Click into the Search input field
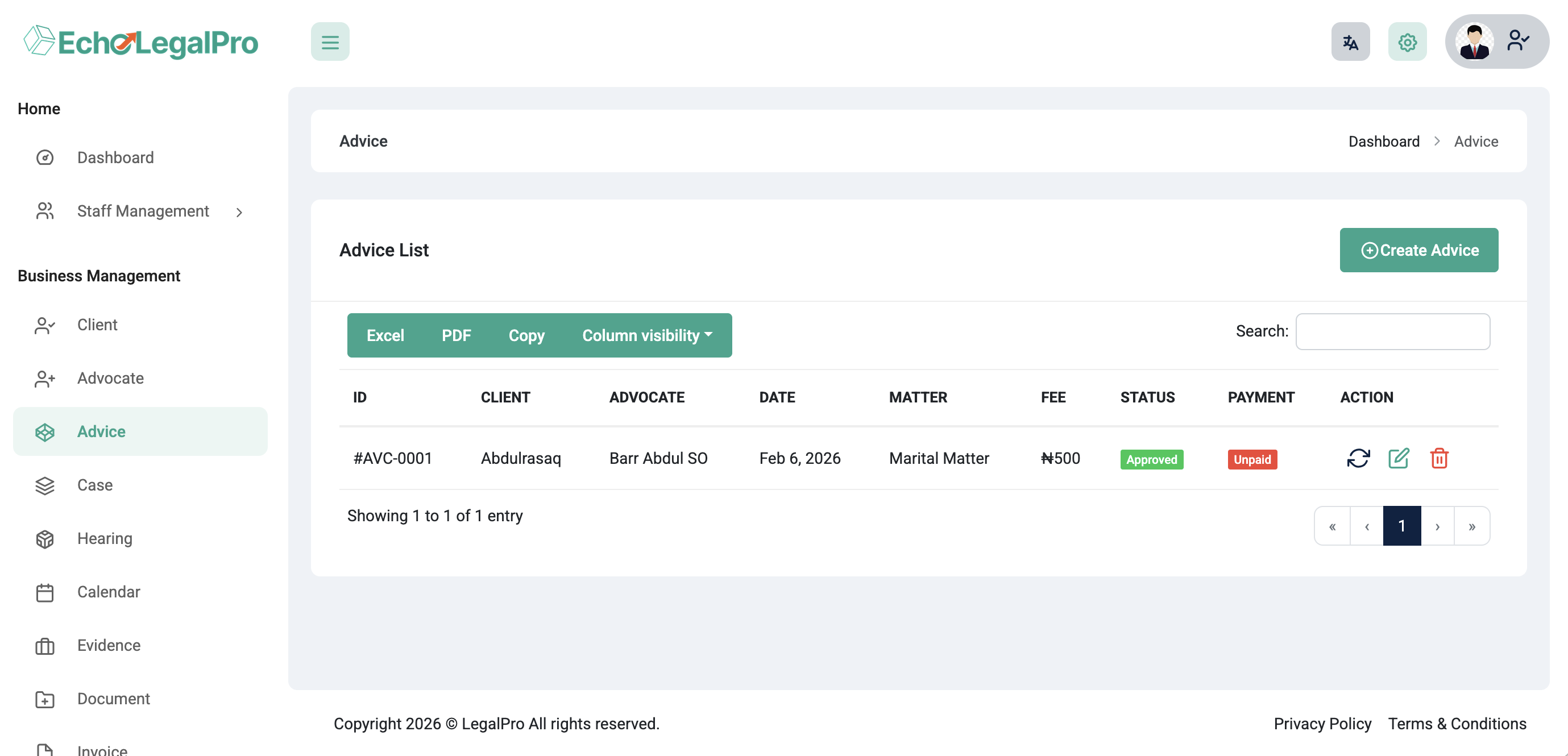Viewport: 1568px width, 756px height. point(1392,332)
